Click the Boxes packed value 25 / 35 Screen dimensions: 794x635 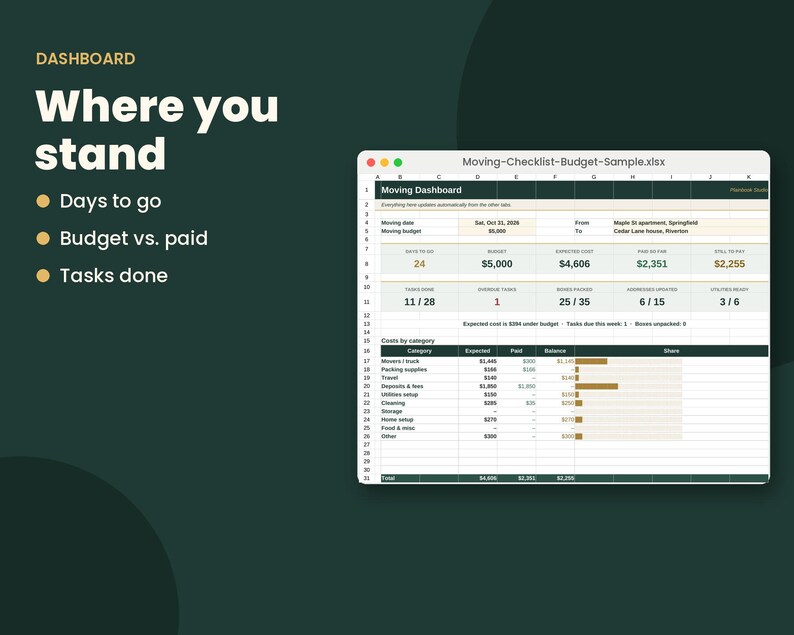(x=574, y=302)
